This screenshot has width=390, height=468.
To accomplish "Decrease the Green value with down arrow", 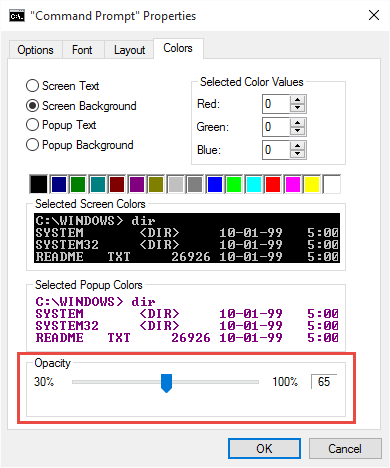I will pos(298,131).
